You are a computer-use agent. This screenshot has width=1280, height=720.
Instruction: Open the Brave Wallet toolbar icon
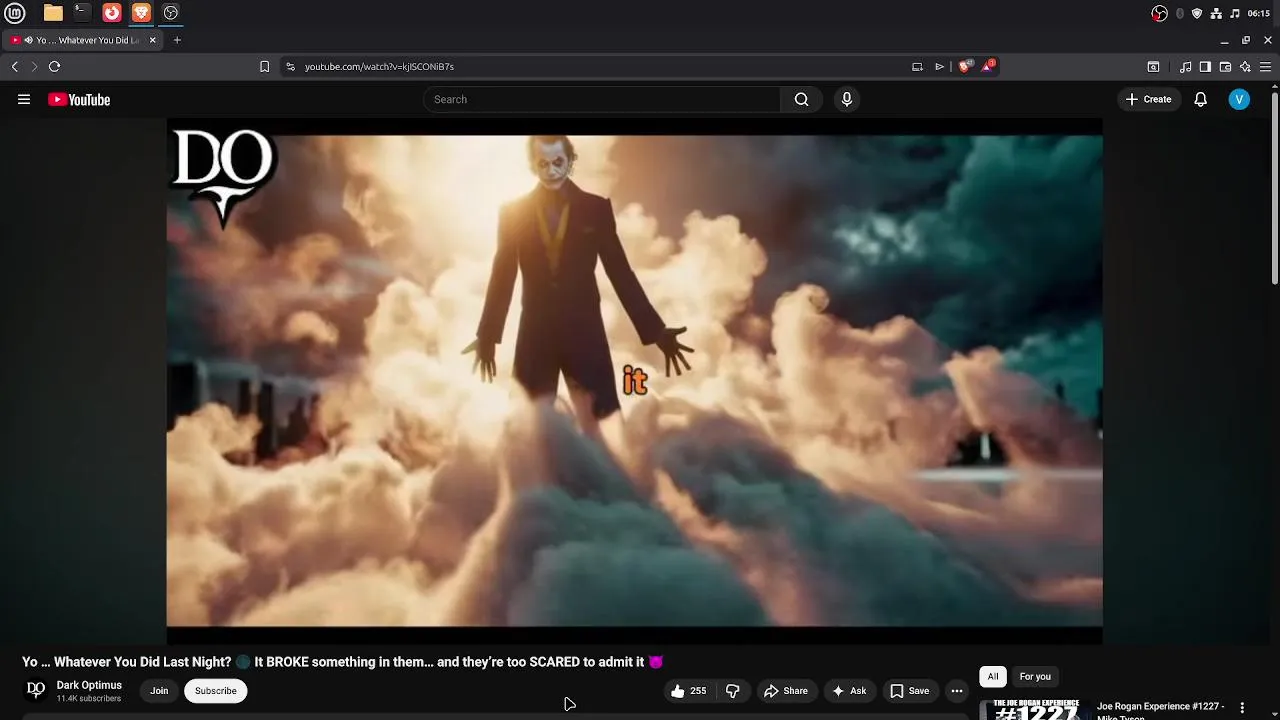1225,67
